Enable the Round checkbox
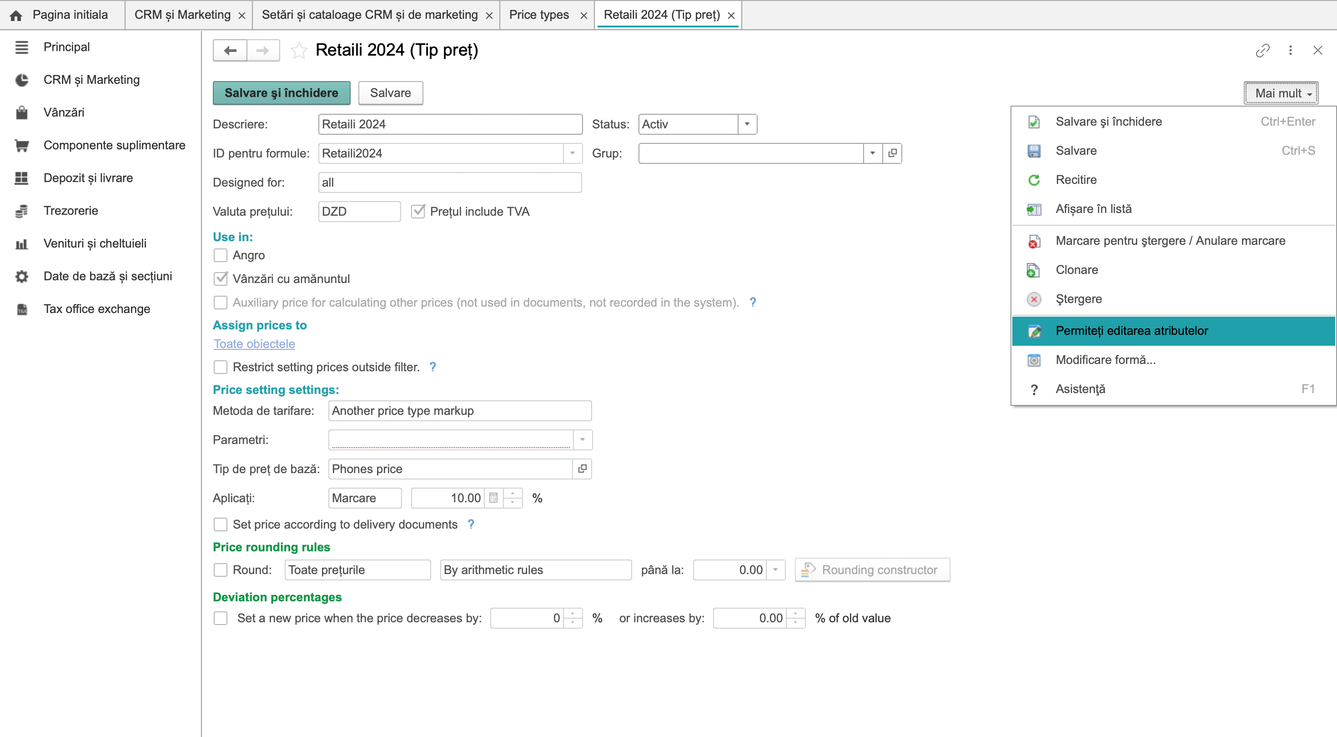The image size is (1337, 737). point(221,570)
